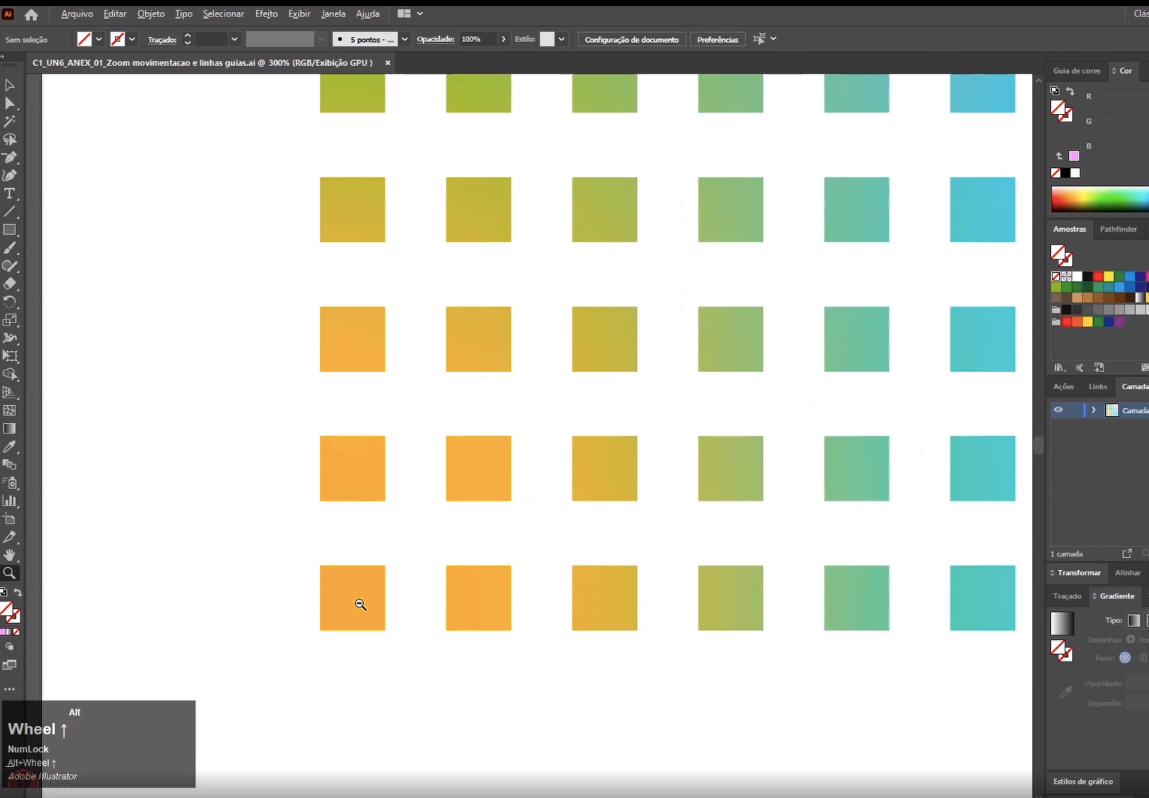
Task: Adjust stroke weight stepper arrows
Action: [188, 40]
